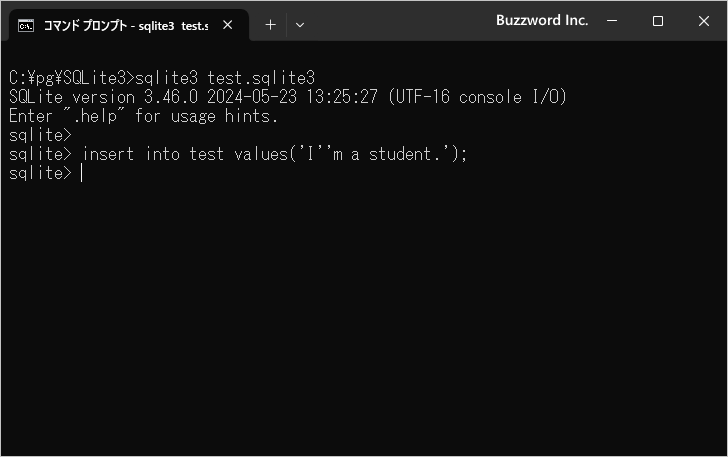Maximize the terminal window
728x457 pixels.
(x=657, y=21)
